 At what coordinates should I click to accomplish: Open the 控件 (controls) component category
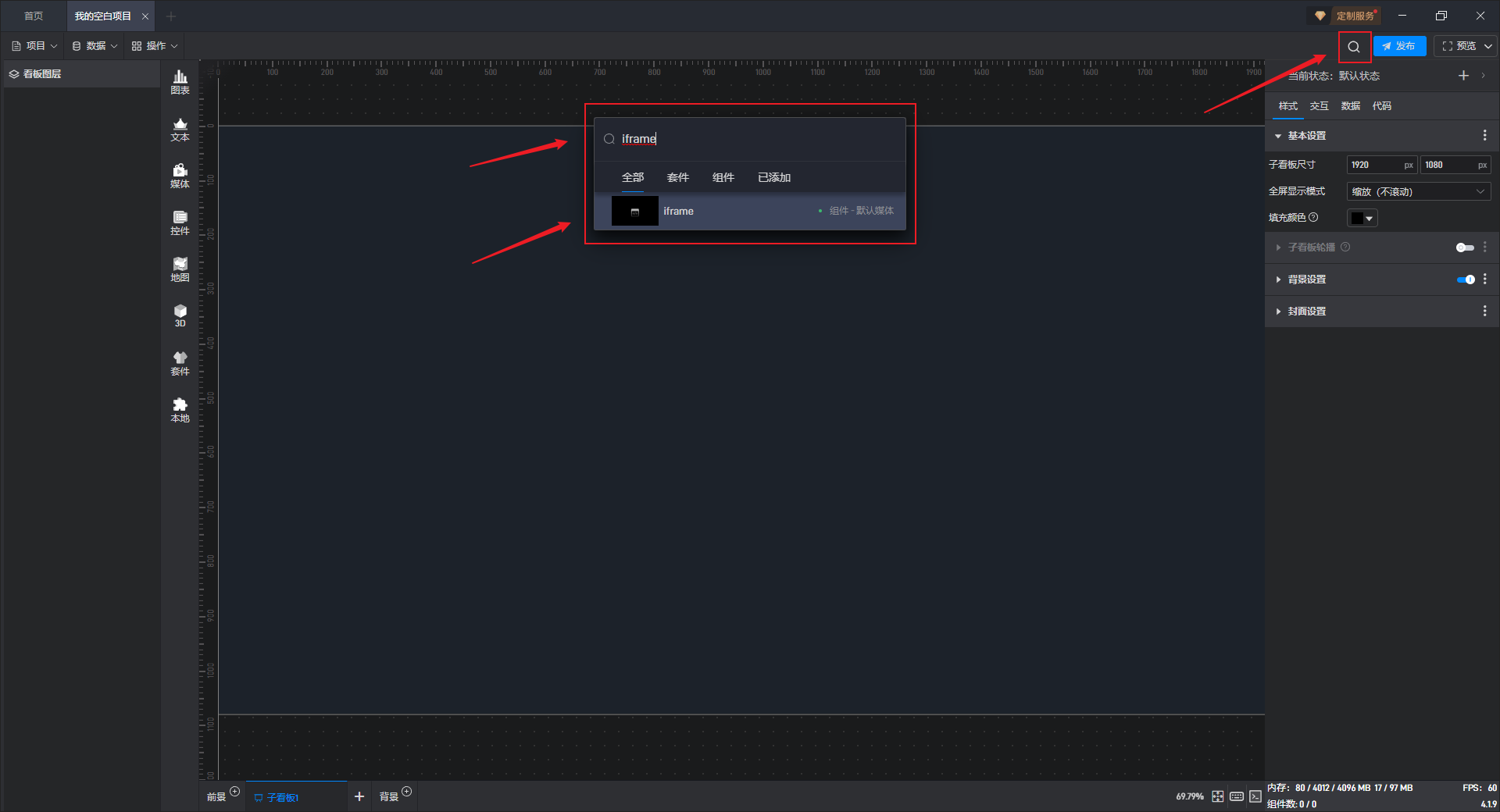(x=180, y=223)
